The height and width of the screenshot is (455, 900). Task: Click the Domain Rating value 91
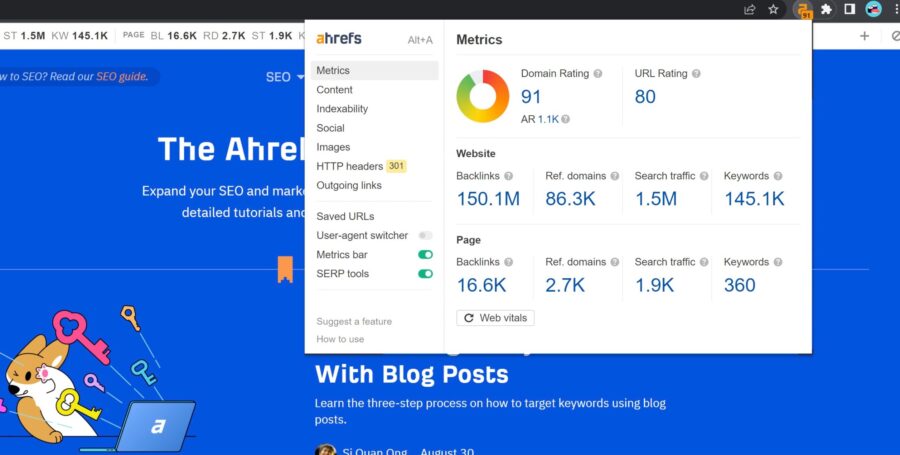[x=531, y=96]
